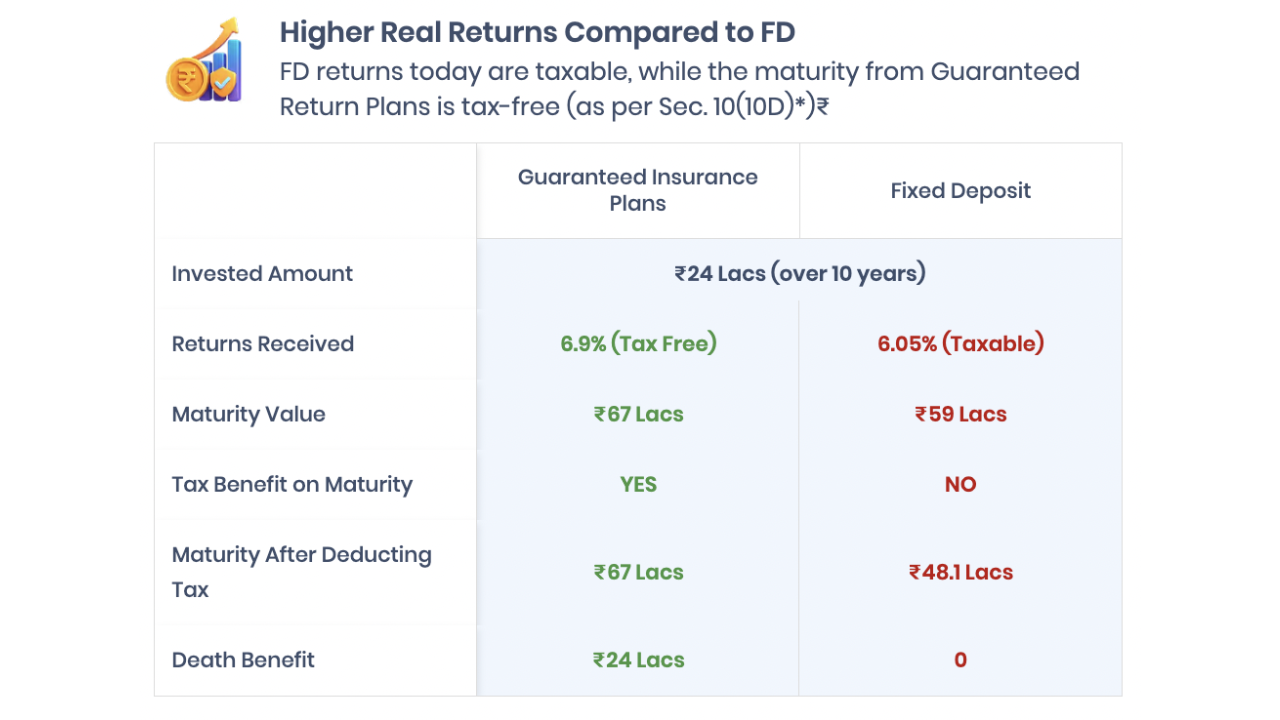Click the green 'YES' tax benefit cell
Viewport: 1280px width, 720px height.
pos(638,485)
